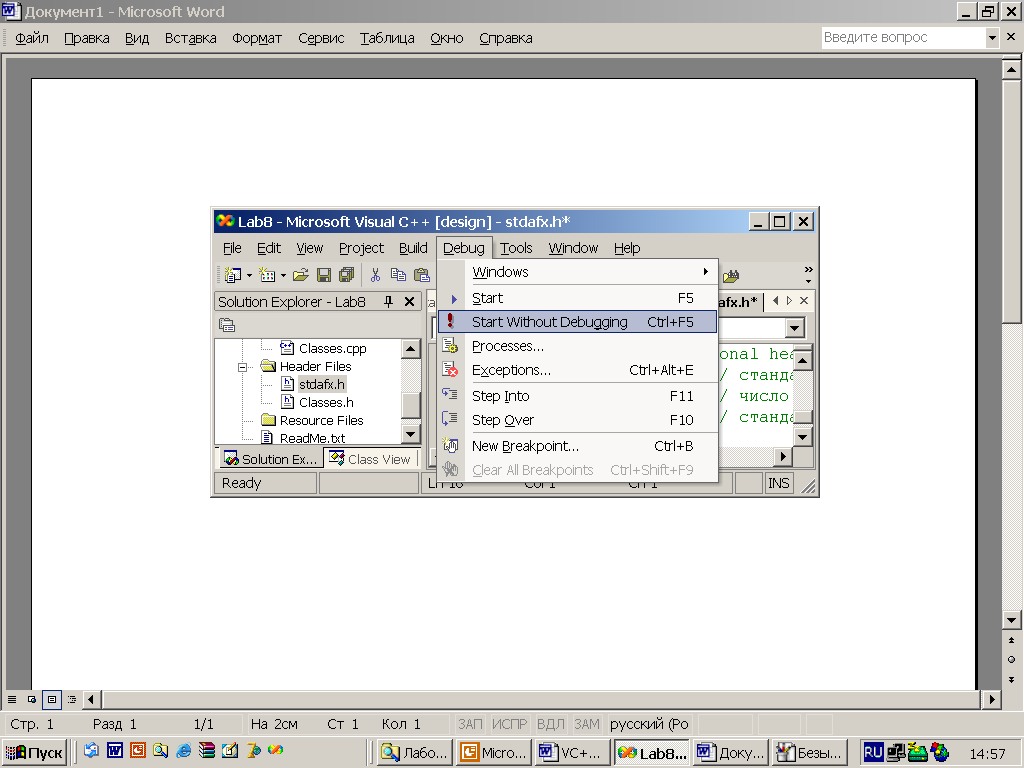Click Properties icon under Solution Explorer title

[x=227, y=325]
